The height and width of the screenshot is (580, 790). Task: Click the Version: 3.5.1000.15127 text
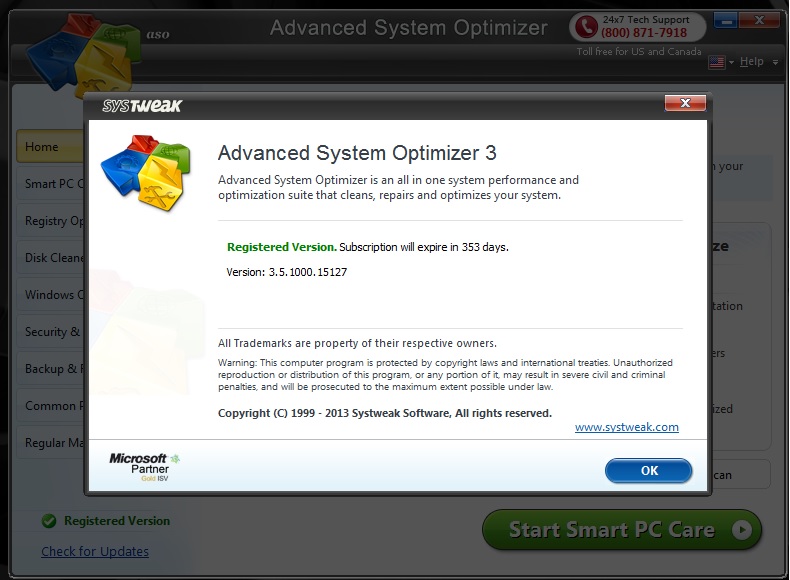pyautogui.click(x=287, y=272)
